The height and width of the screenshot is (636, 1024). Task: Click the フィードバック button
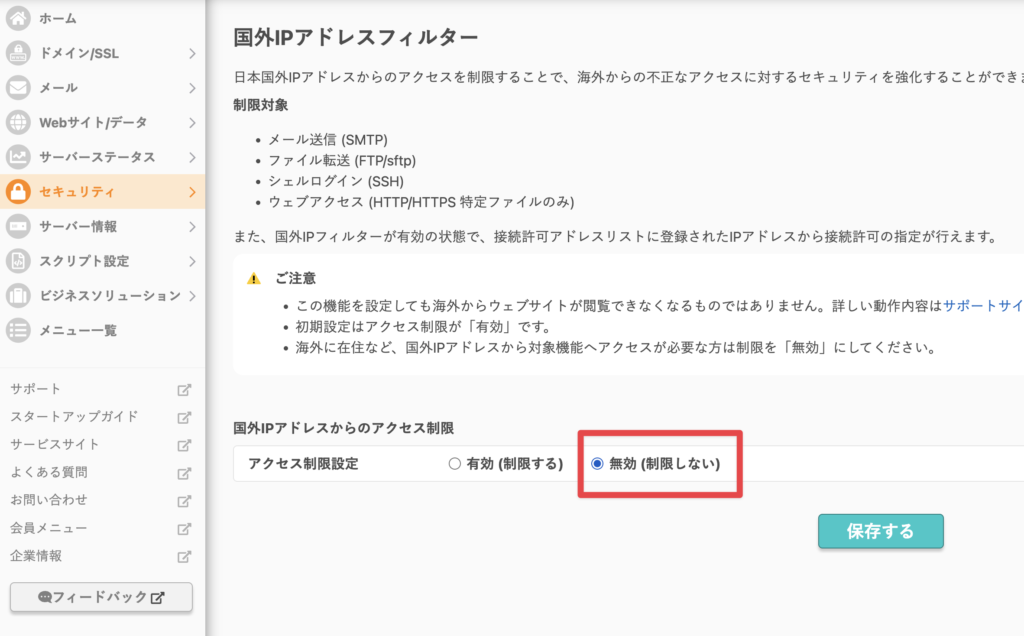pos(101,597)
